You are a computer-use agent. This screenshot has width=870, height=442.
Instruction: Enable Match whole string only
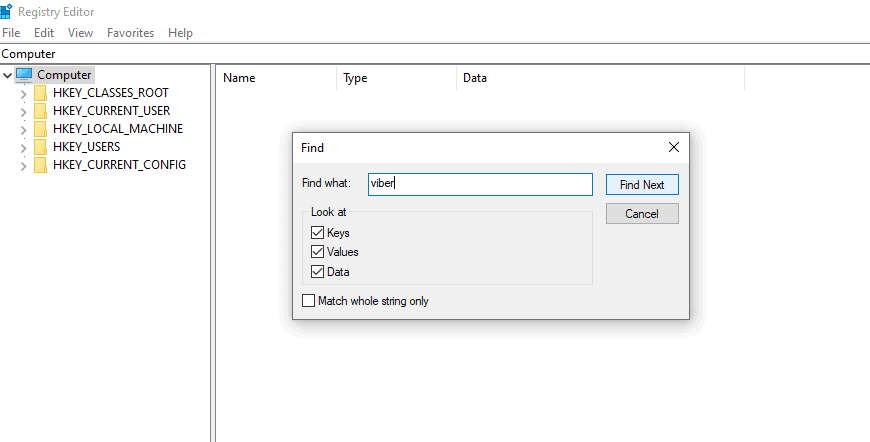(x=309, y=301)
